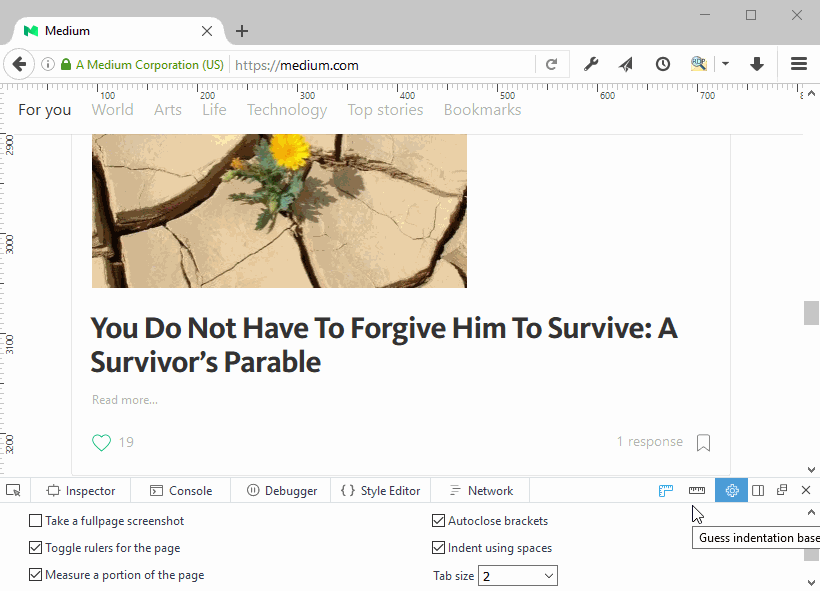This screenshot has height=591, width=820.
Task: Expand dropdown arrow next to toolbar globe icon
Action: coord(726,65)
